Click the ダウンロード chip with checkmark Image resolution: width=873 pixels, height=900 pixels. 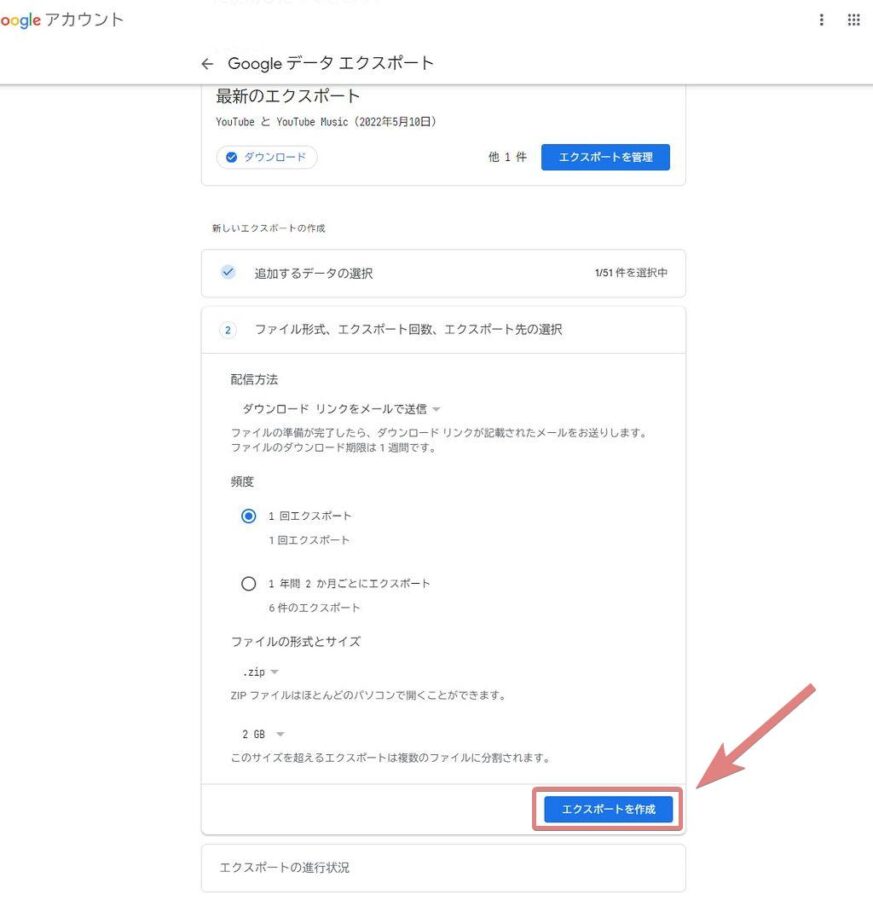(267, 157)
